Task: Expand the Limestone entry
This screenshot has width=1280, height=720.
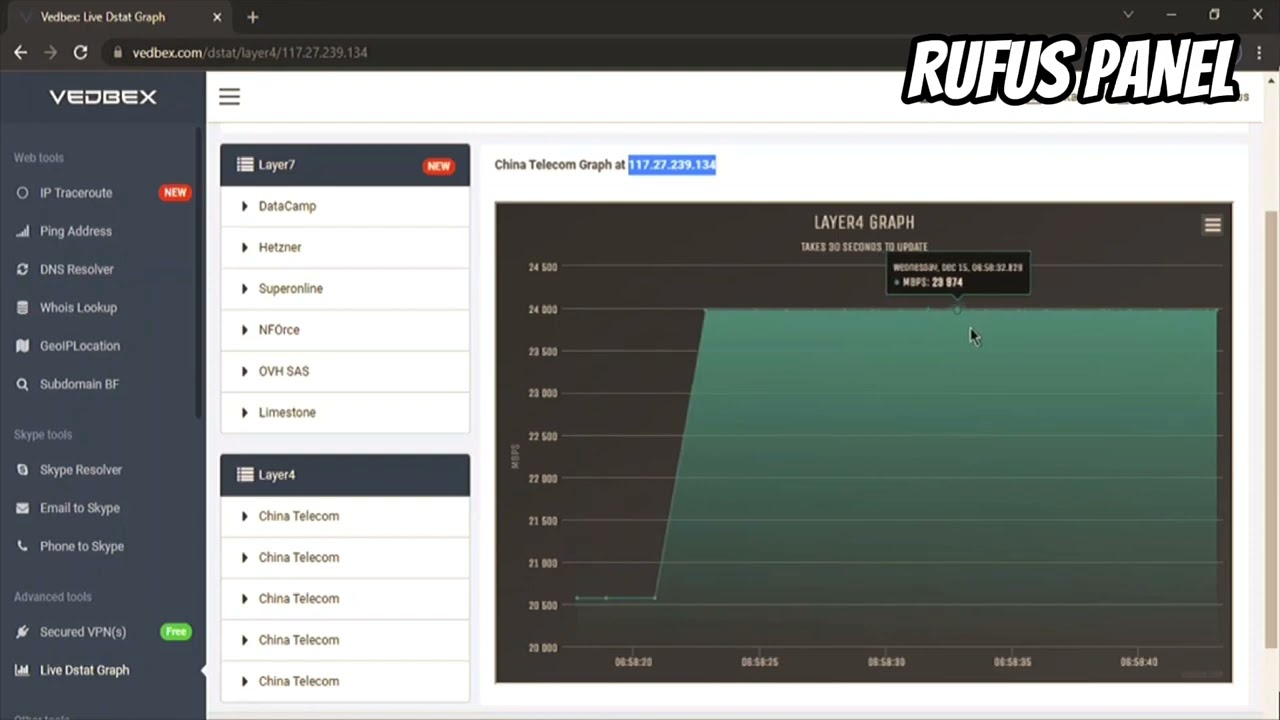Action: tap(345, 412)
